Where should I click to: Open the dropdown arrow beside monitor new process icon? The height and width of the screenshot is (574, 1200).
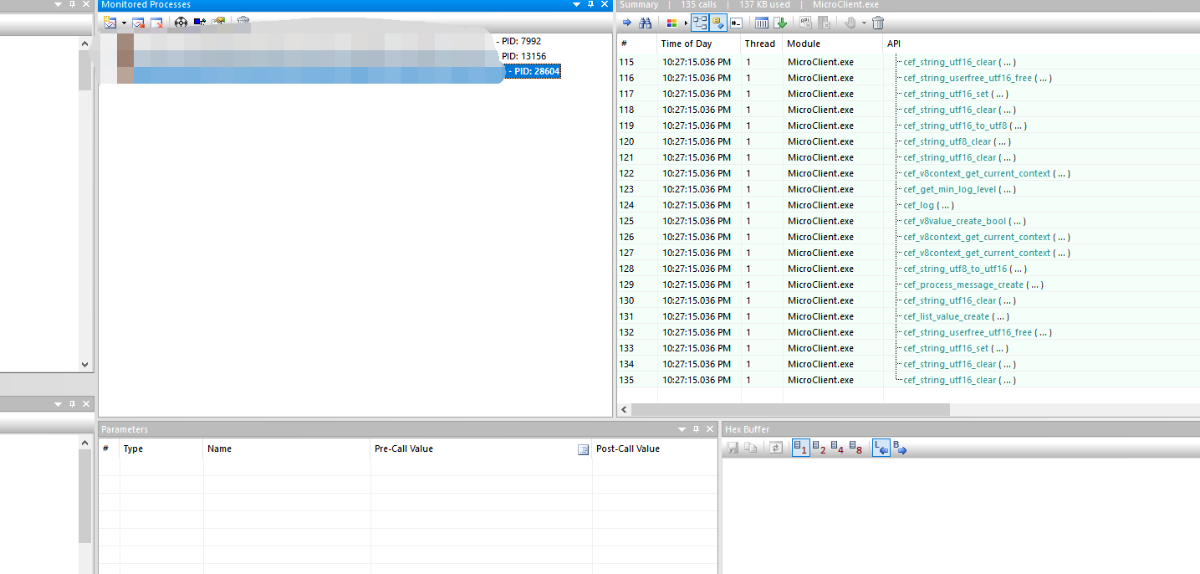[x=124, y=22]
